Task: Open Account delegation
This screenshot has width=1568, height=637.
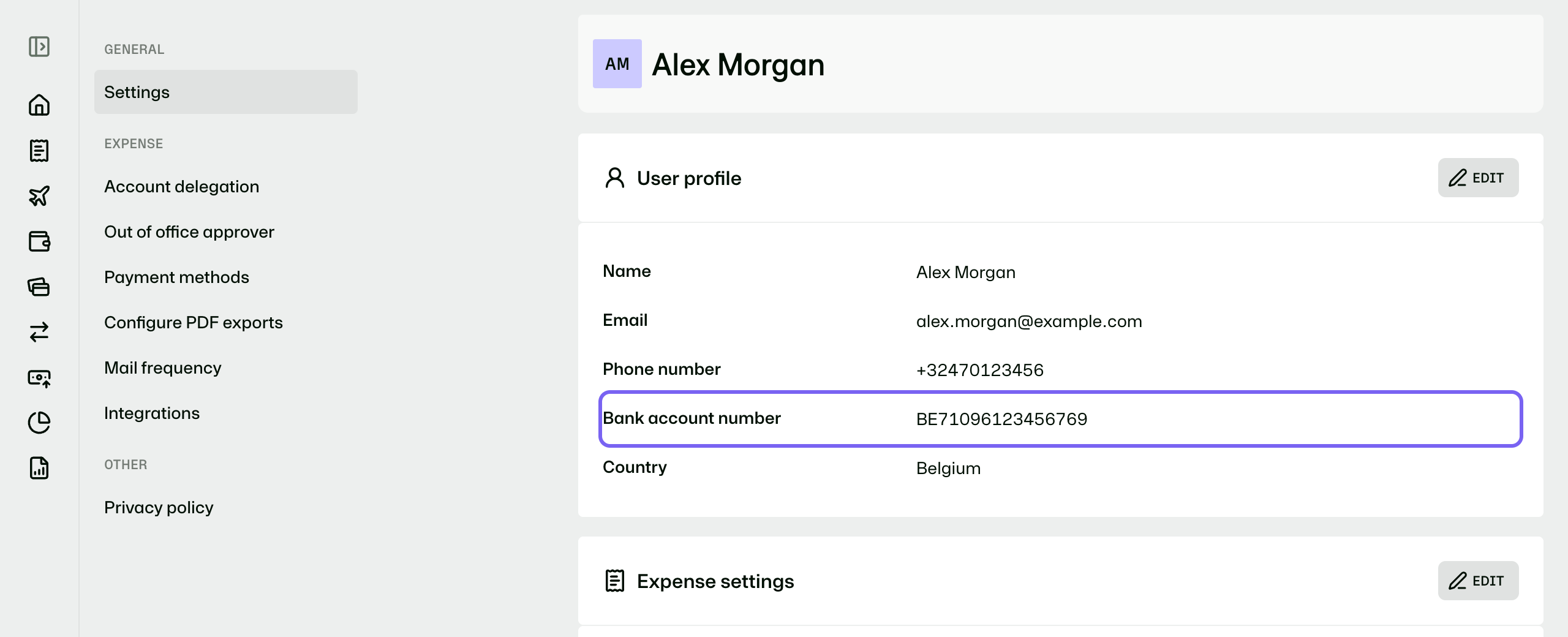Action: pyautogui.click(x=181, y=186)
